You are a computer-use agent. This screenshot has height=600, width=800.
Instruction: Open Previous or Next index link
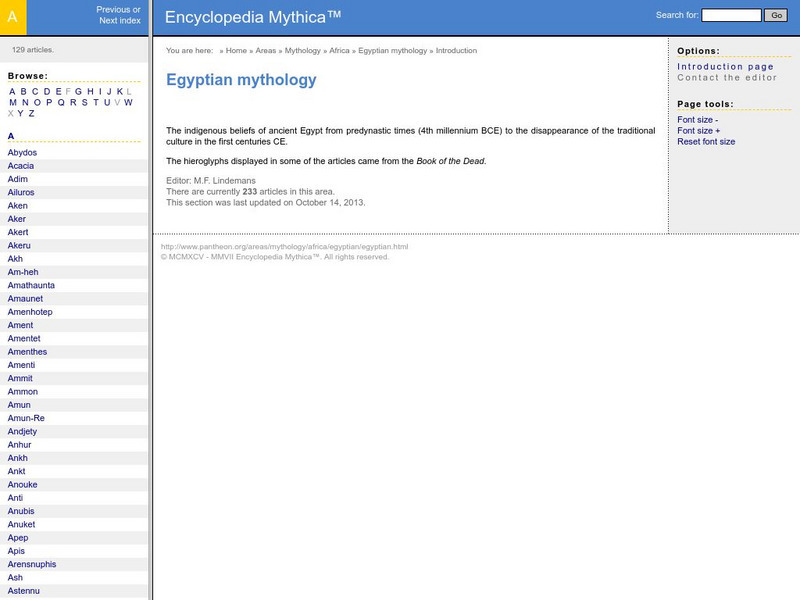[119, 15]
